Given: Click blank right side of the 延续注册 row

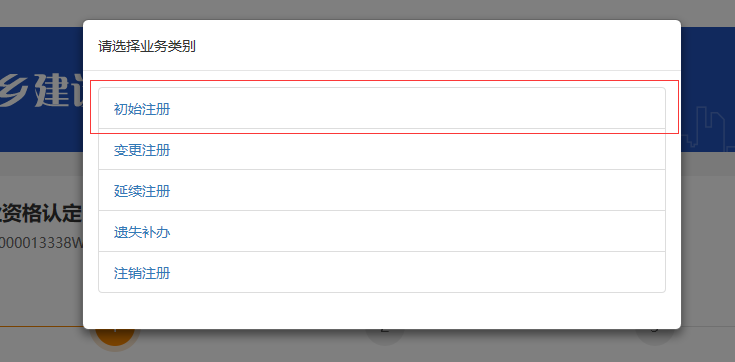Looking at the screenshot, I should point(422,190).
